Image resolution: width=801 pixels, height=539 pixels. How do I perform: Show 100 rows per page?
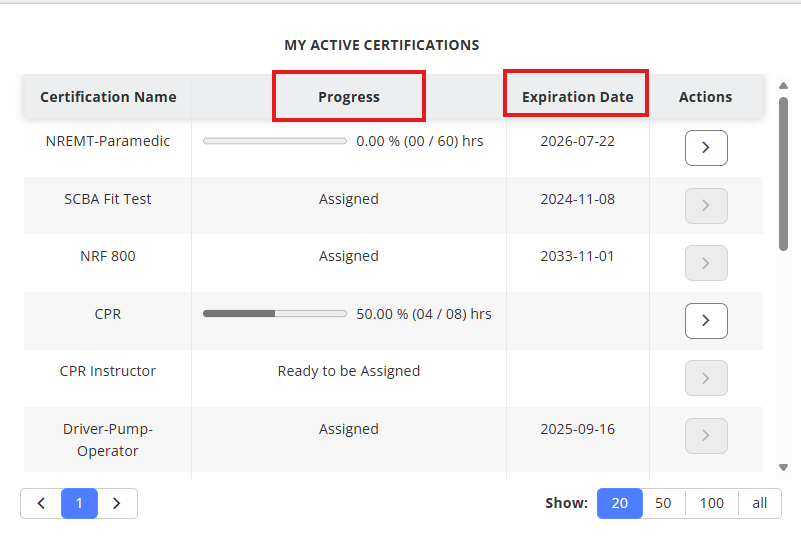712,503
